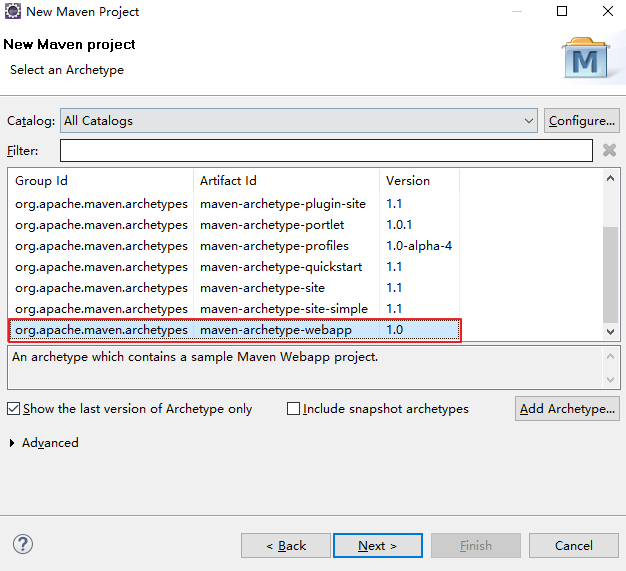Select maven-archetype-quickstart row
Viewport: 626px width, 571px height.
click(x=234, y=267)
